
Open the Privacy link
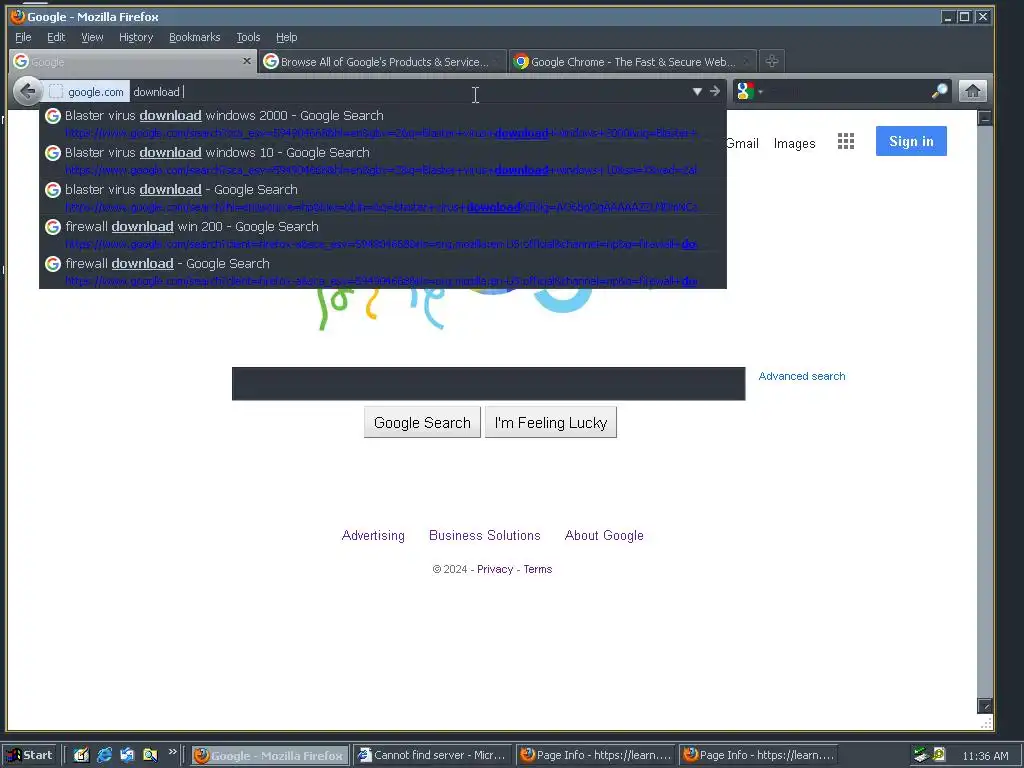(x=495, y=569)
